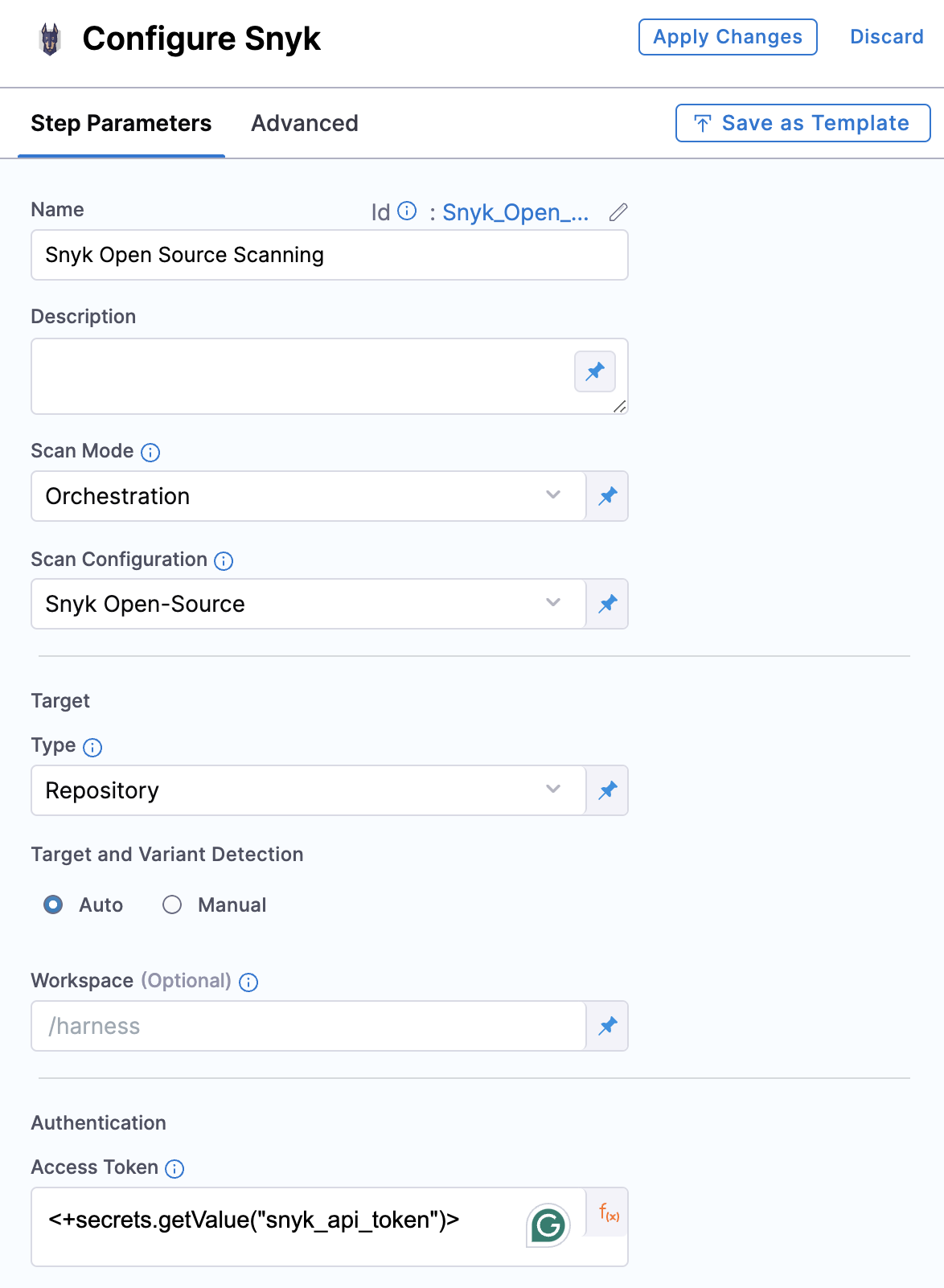
Task: Click the pencil icon to edit Id
Action: [x=618, y=212]
